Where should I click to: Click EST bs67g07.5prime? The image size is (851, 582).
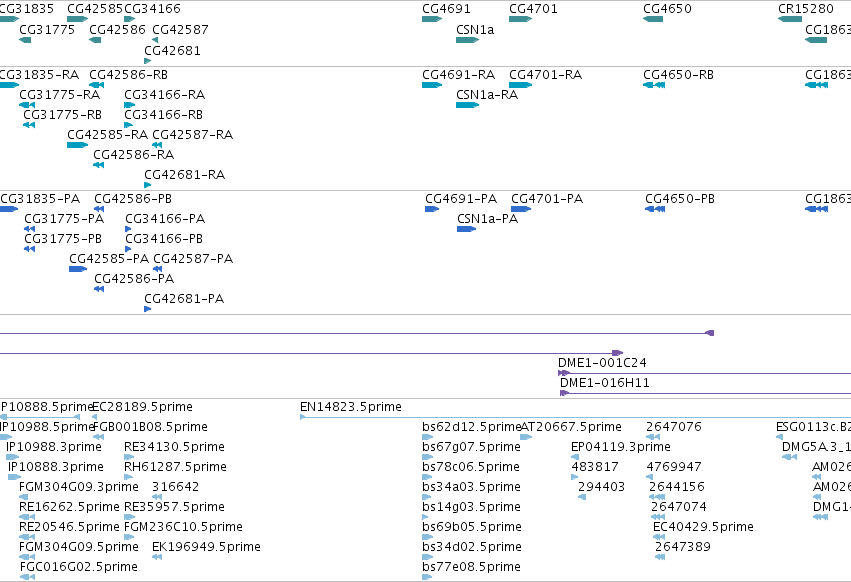(471, 447)
